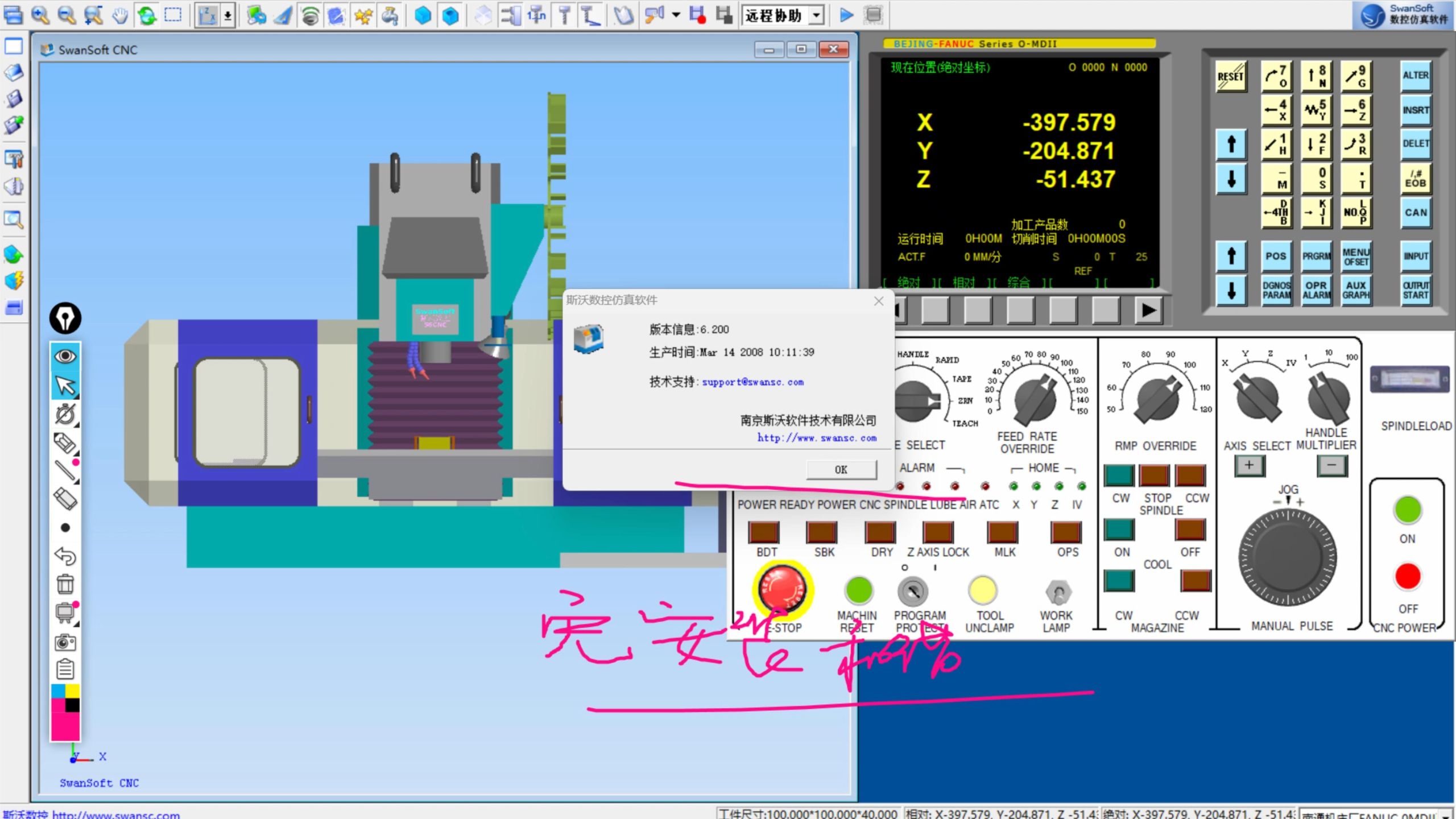
Task: Toggle the Z AXIS LOCK switch
Action: click(x=938, y=532)
